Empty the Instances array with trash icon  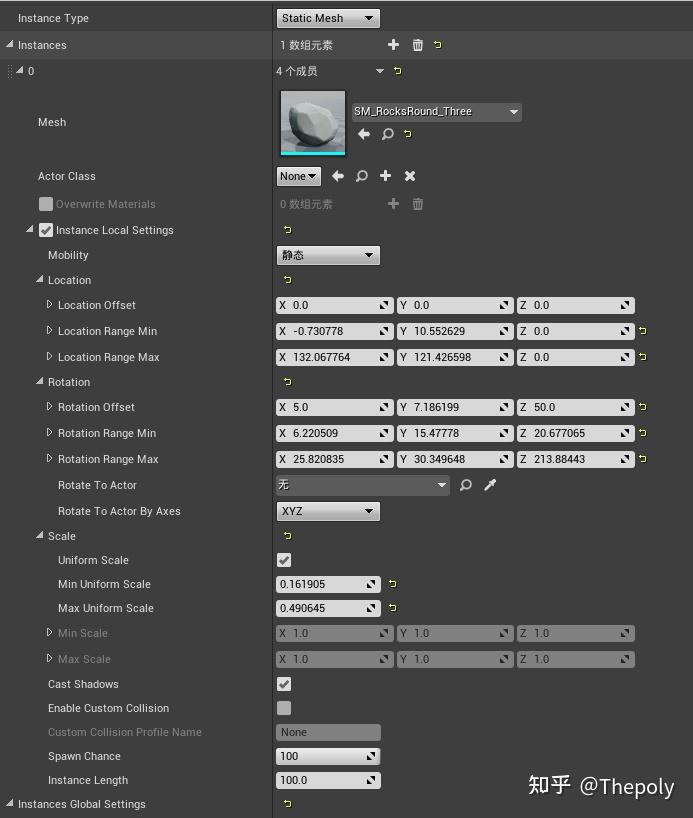(417, 45)
